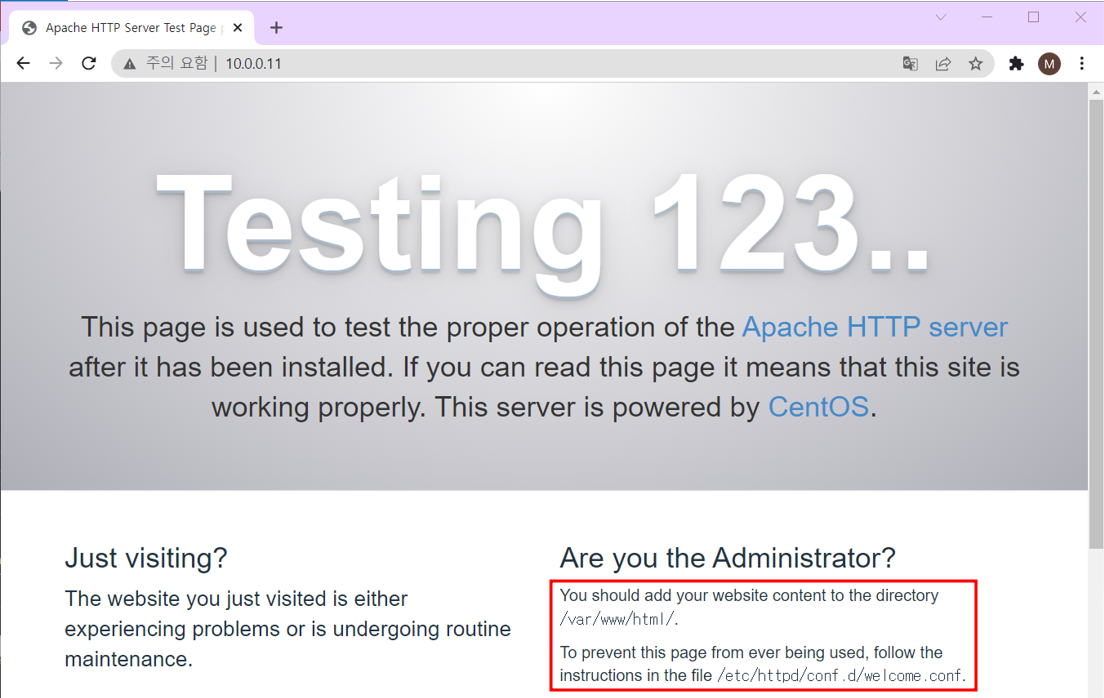The width and height of the screenshot is (1104, 698).
Task: Maximize the browser window
Action: (1034, 17)
